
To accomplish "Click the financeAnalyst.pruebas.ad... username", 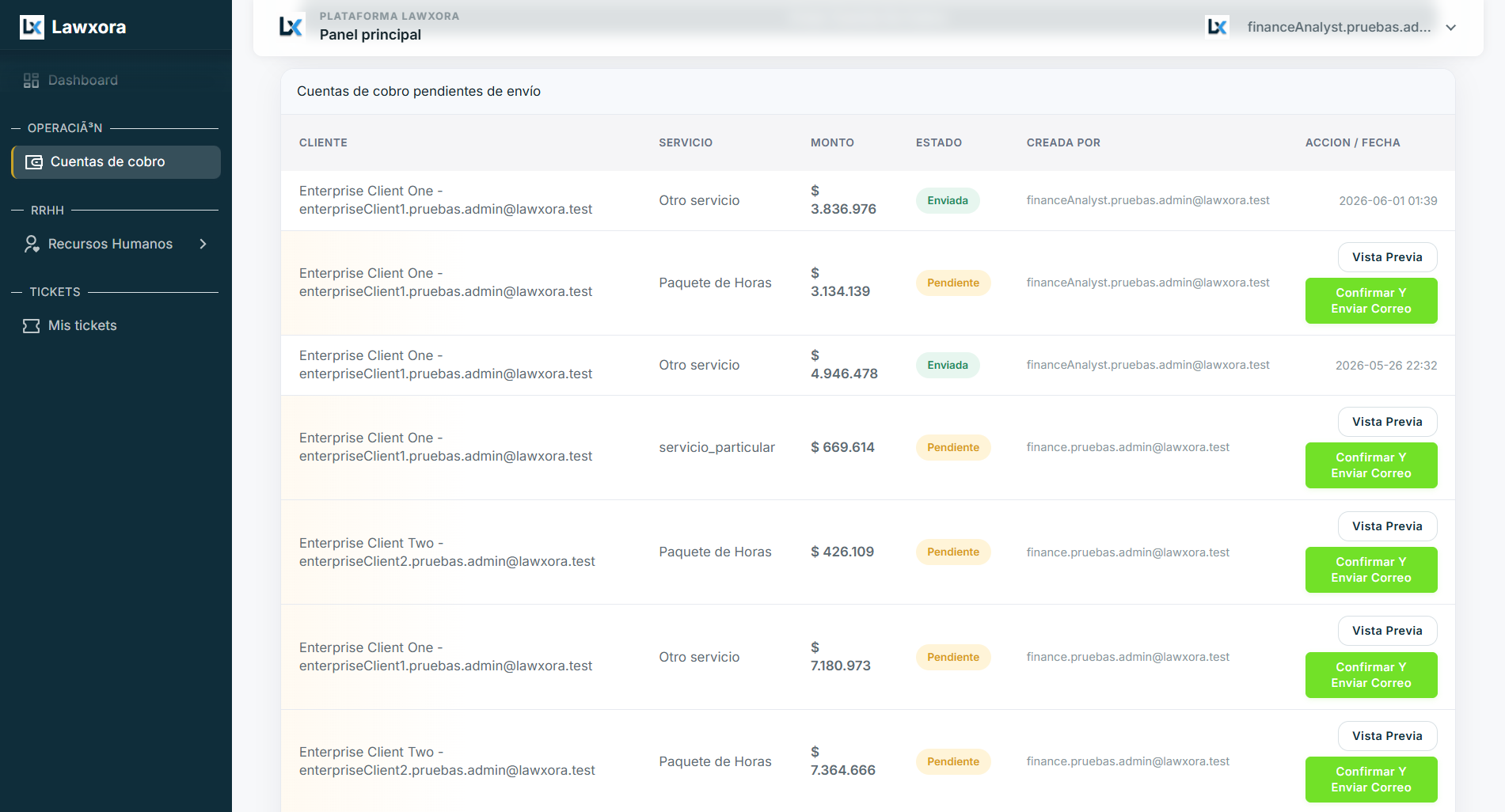I will [x=1339, y=27].
